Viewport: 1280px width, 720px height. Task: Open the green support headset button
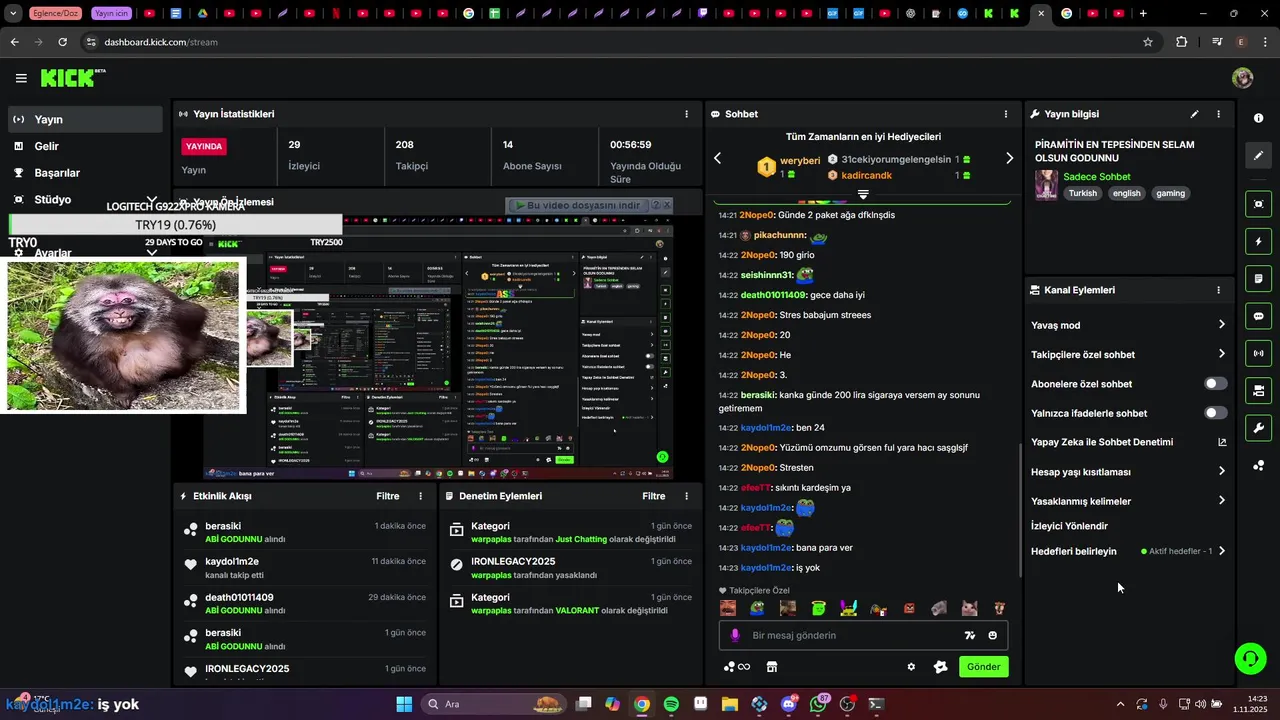point(1250,658)
